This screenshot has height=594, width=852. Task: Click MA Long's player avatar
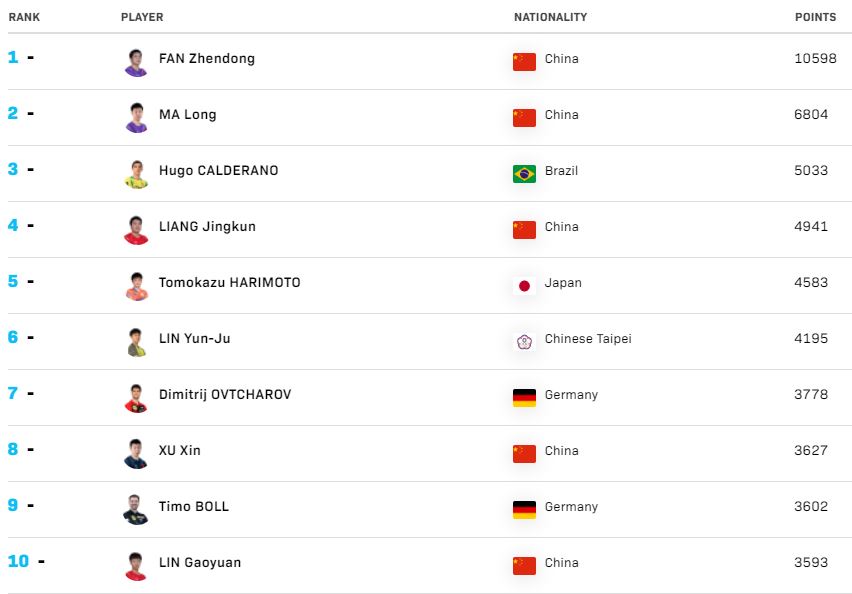[x=136, y=117]
